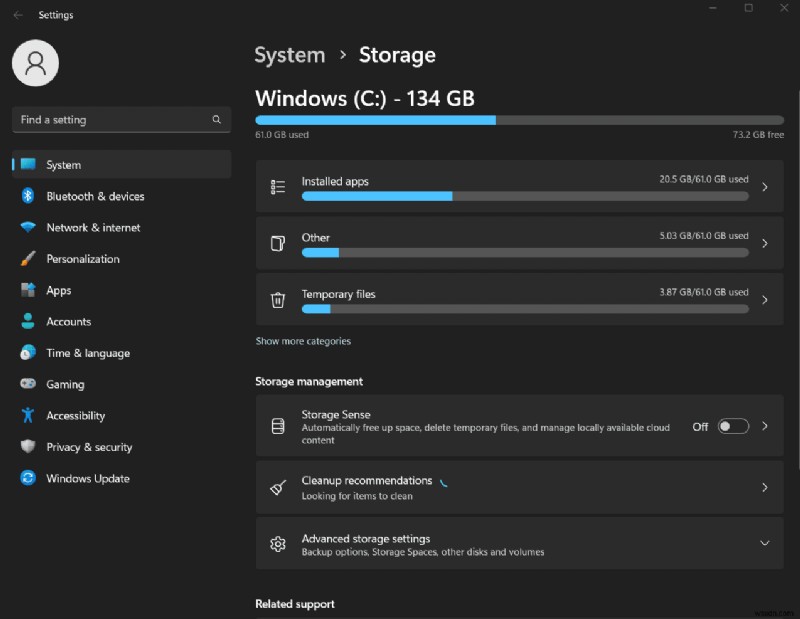Click the search magnifier icon
The image size is (800, 619).
pyautogui.click(x=216, y=119)
